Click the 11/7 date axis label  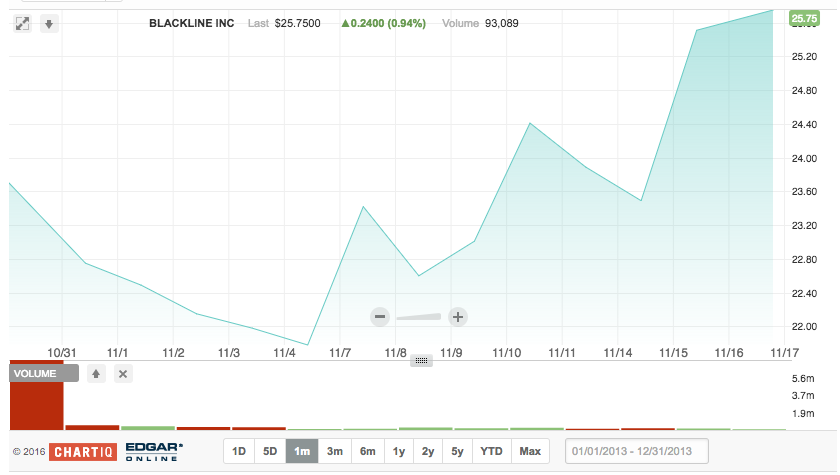pos(340,353)
